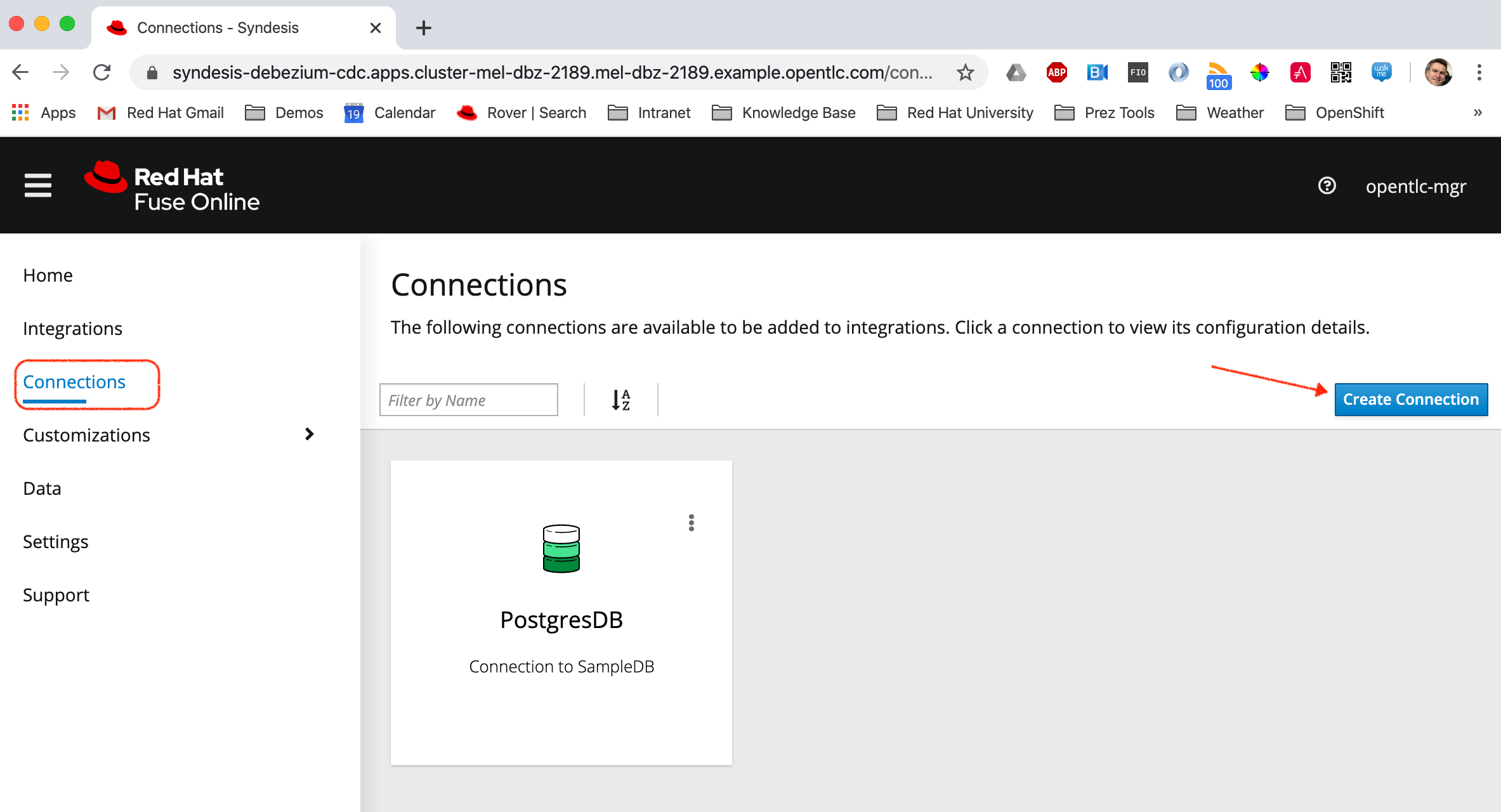Screen dimensions: 1501x812
Task: Close the Connections - Syndesis tab
Action: pos(375,28)
